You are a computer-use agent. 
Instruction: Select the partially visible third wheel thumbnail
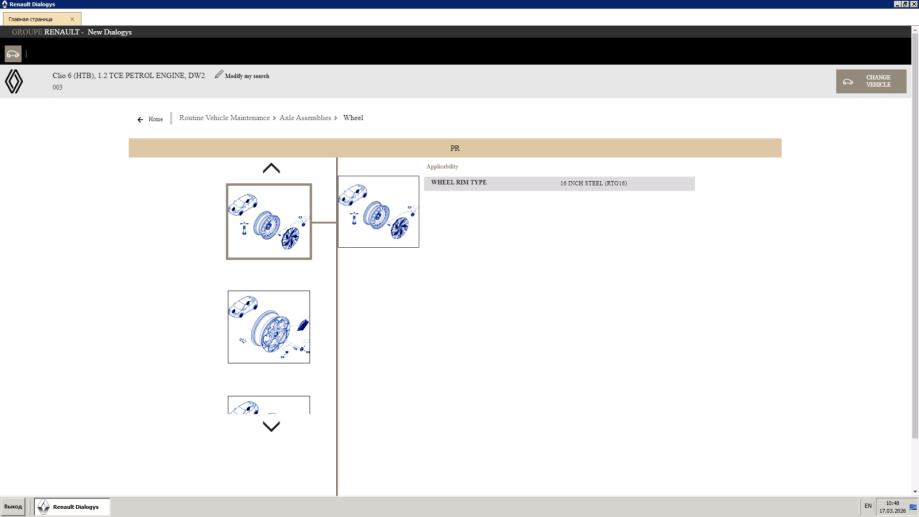(x=269, y=405)
